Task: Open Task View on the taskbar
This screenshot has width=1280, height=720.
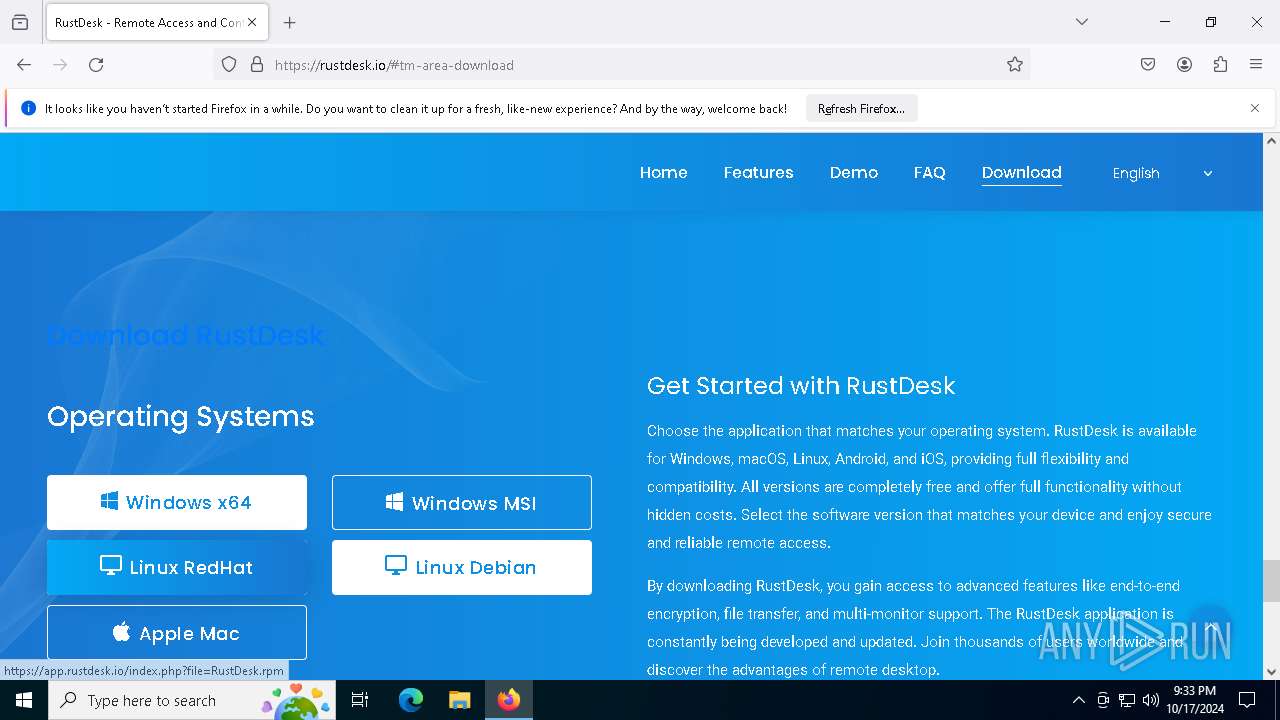Action: 360,700
